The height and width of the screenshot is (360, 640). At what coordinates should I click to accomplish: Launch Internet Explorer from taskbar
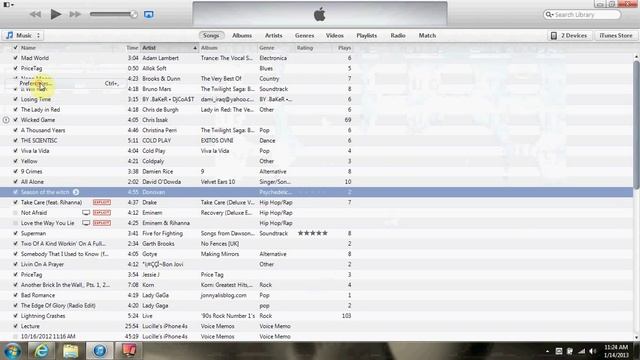coord(41,351)
